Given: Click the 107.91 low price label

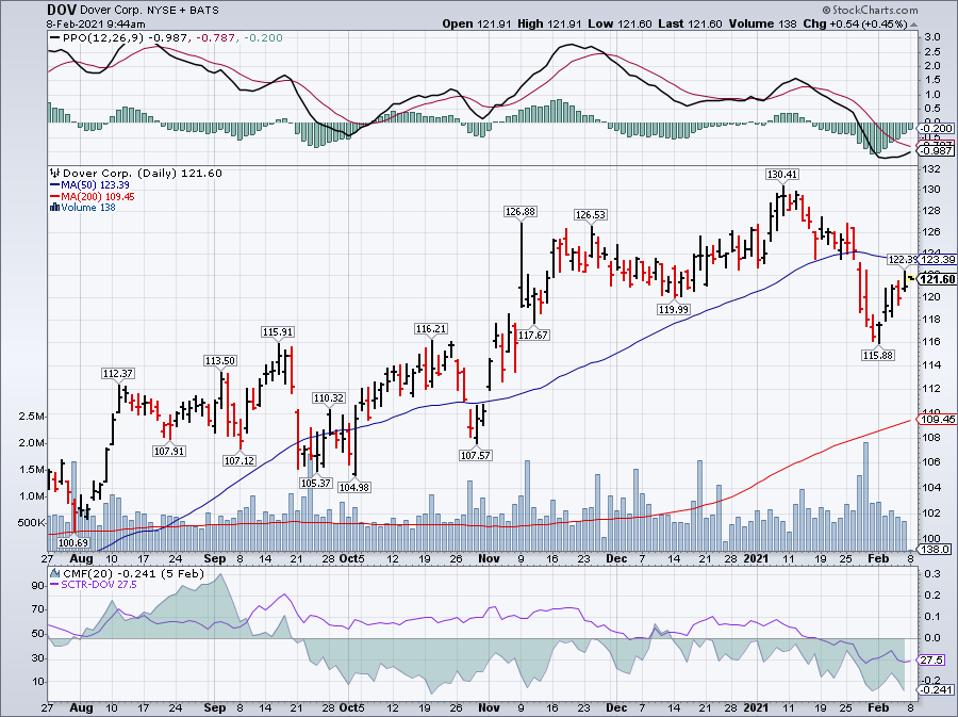Looking at the screenshot, I should click(169, 451).
